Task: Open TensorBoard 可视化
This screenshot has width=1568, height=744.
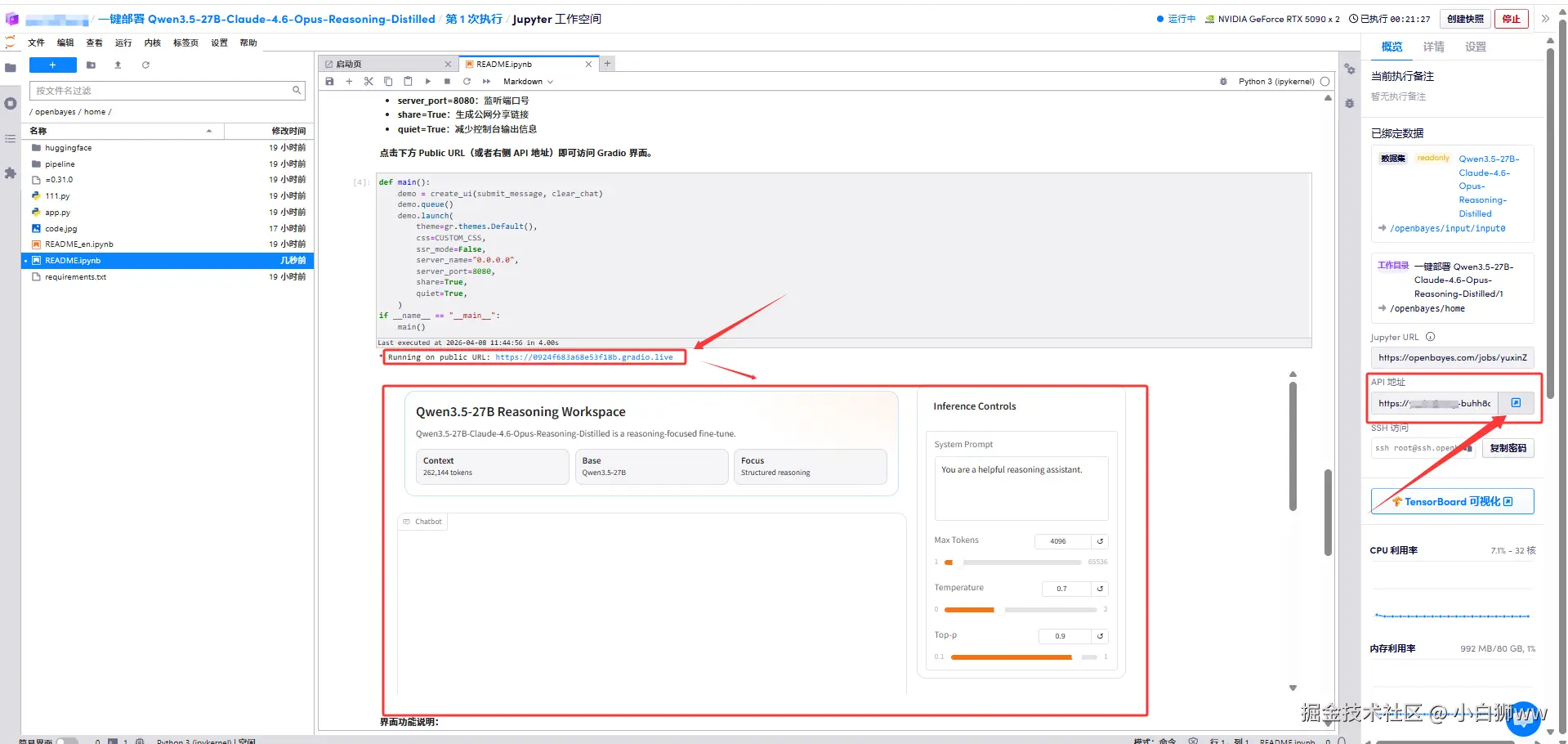Action: tap(1452, 501)
